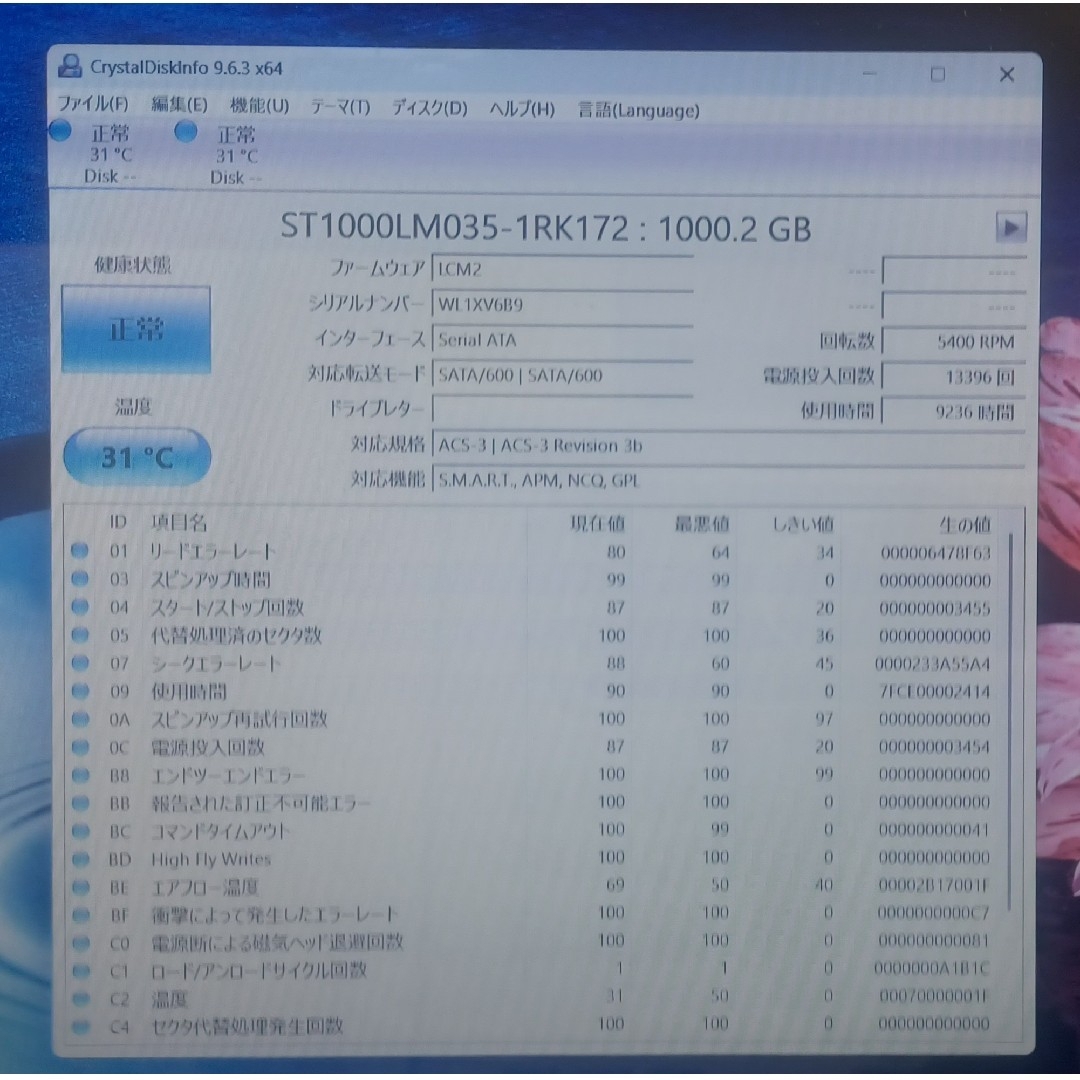Click status icon for attribute C2 温度

pos(81,998)
